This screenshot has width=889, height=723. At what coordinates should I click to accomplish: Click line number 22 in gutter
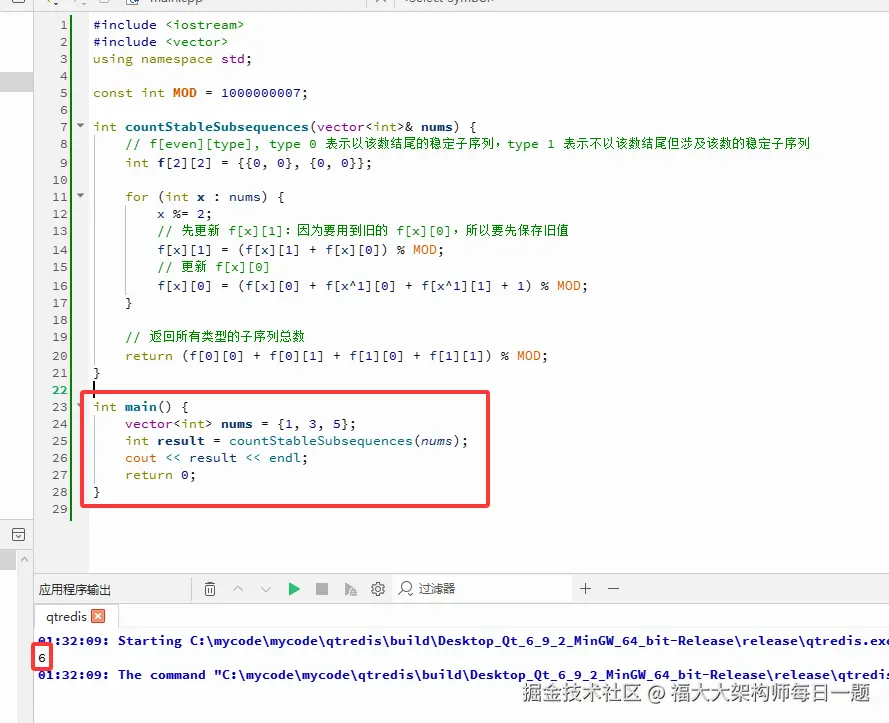pos(60,390)
